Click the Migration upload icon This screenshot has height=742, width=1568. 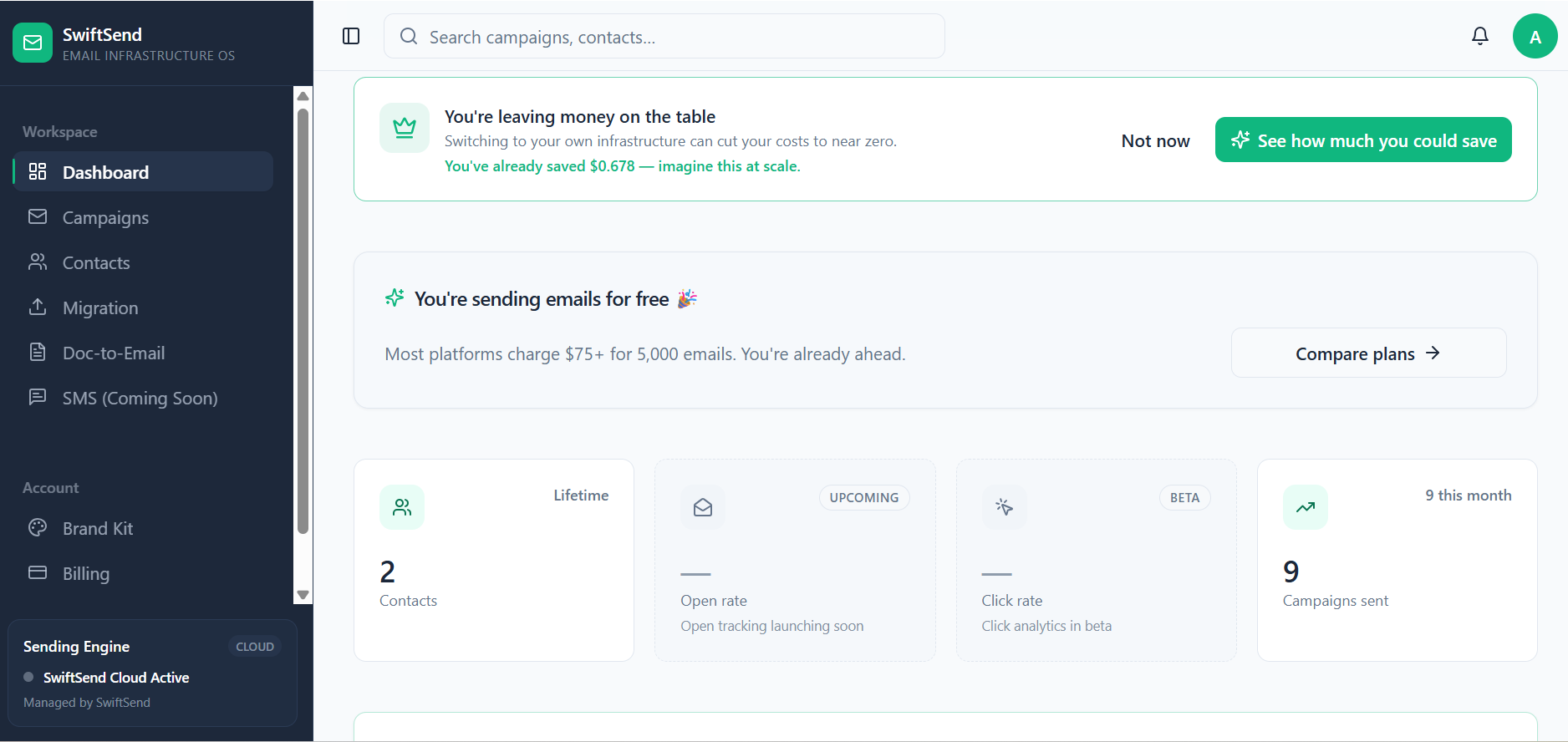tap(38, 307)
